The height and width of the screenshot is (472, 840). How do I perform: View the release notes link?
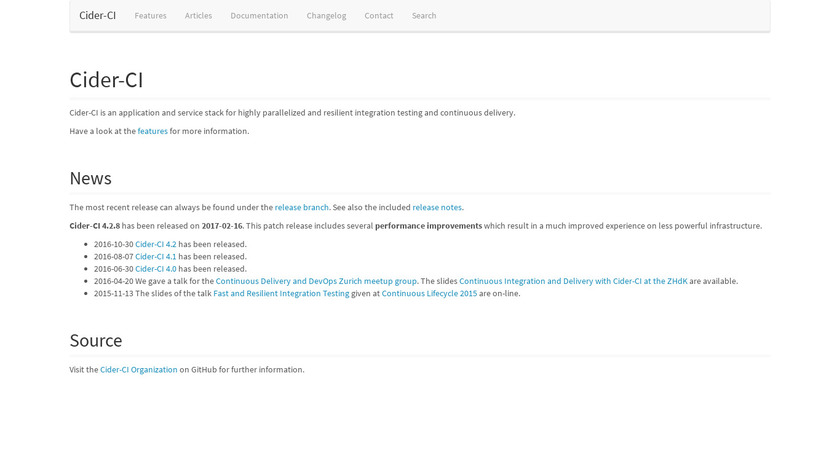coord(437,208)
